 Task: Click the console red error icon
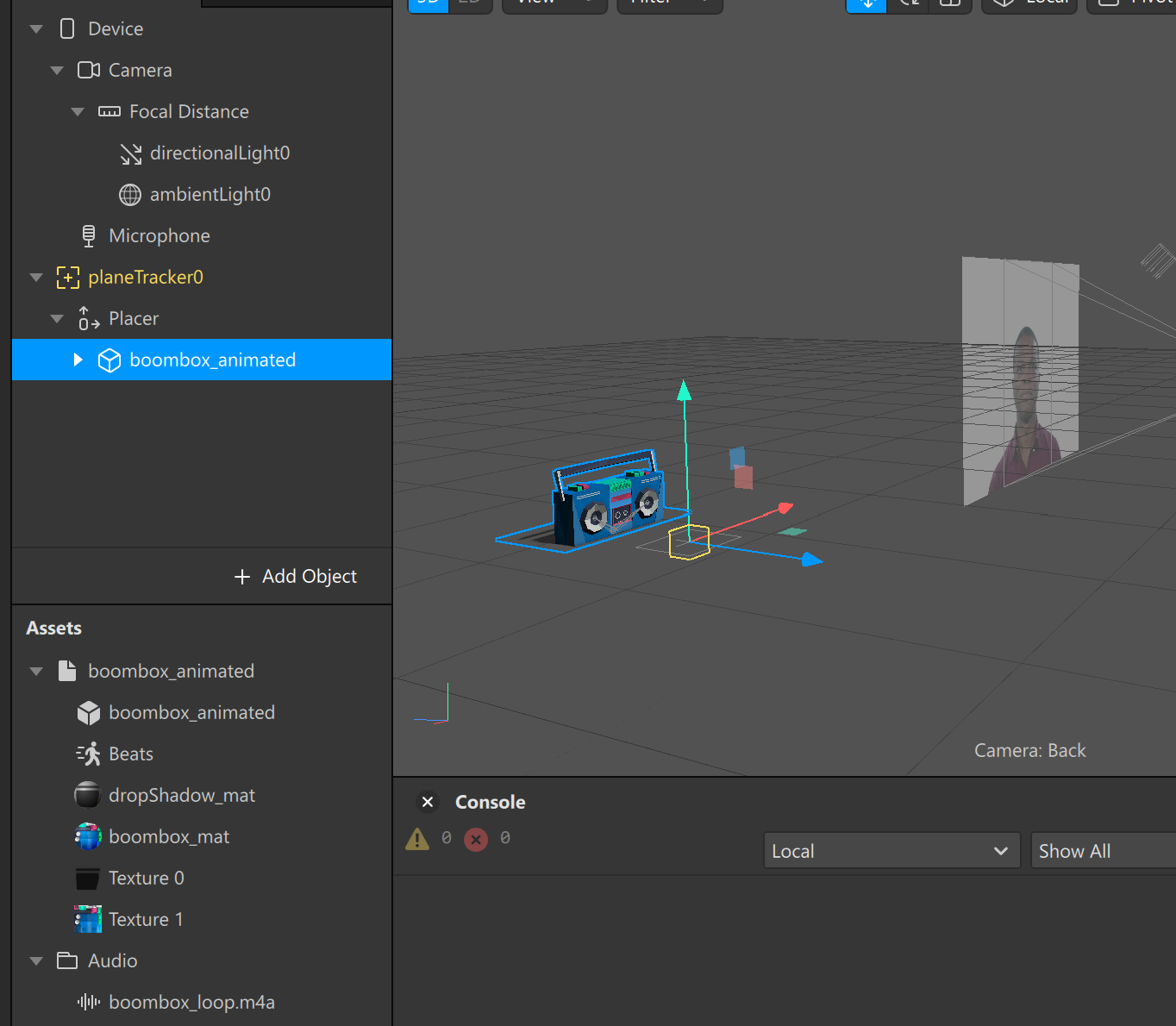(x=476, y=839)
